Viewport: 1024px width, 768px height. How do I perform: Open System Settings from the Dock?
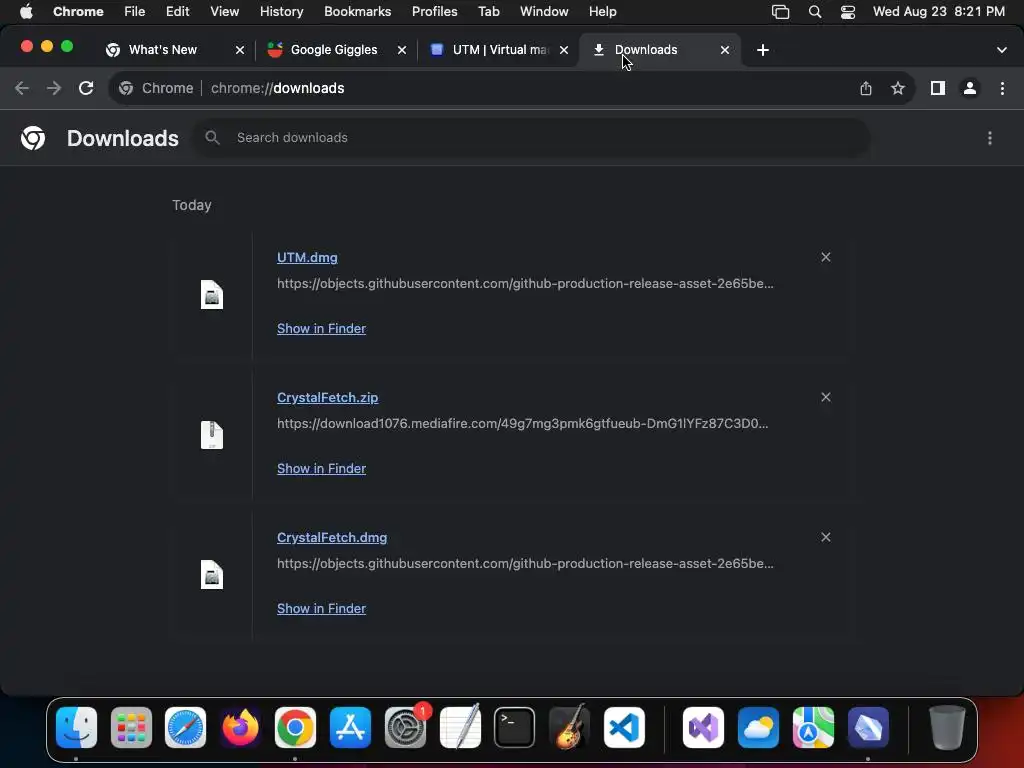pos(406,727)
